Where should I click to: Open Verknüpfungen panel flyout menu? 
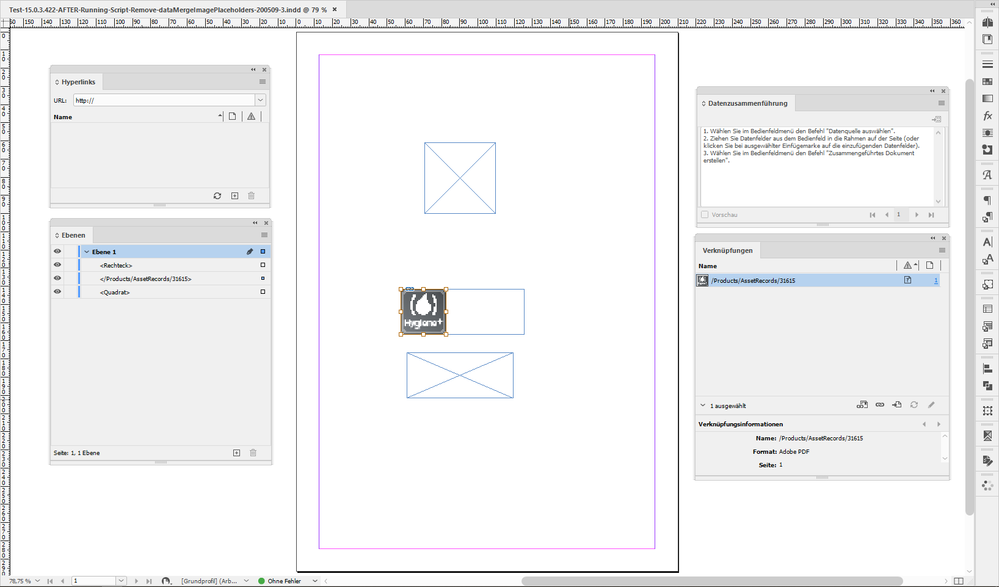click(x=942, y=250)
